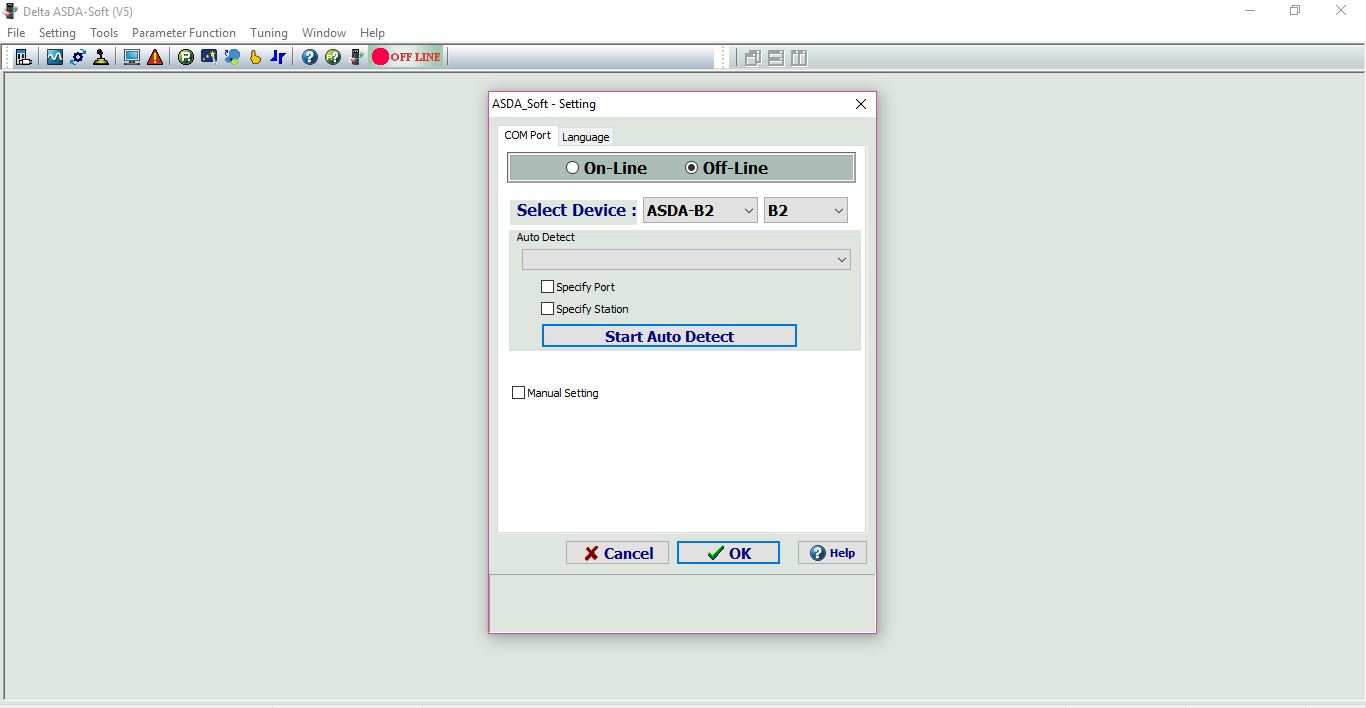Click the blue gear tuning toolbar icon
The width and height of the screenshot is (1366, 708).
click(78, 57)
